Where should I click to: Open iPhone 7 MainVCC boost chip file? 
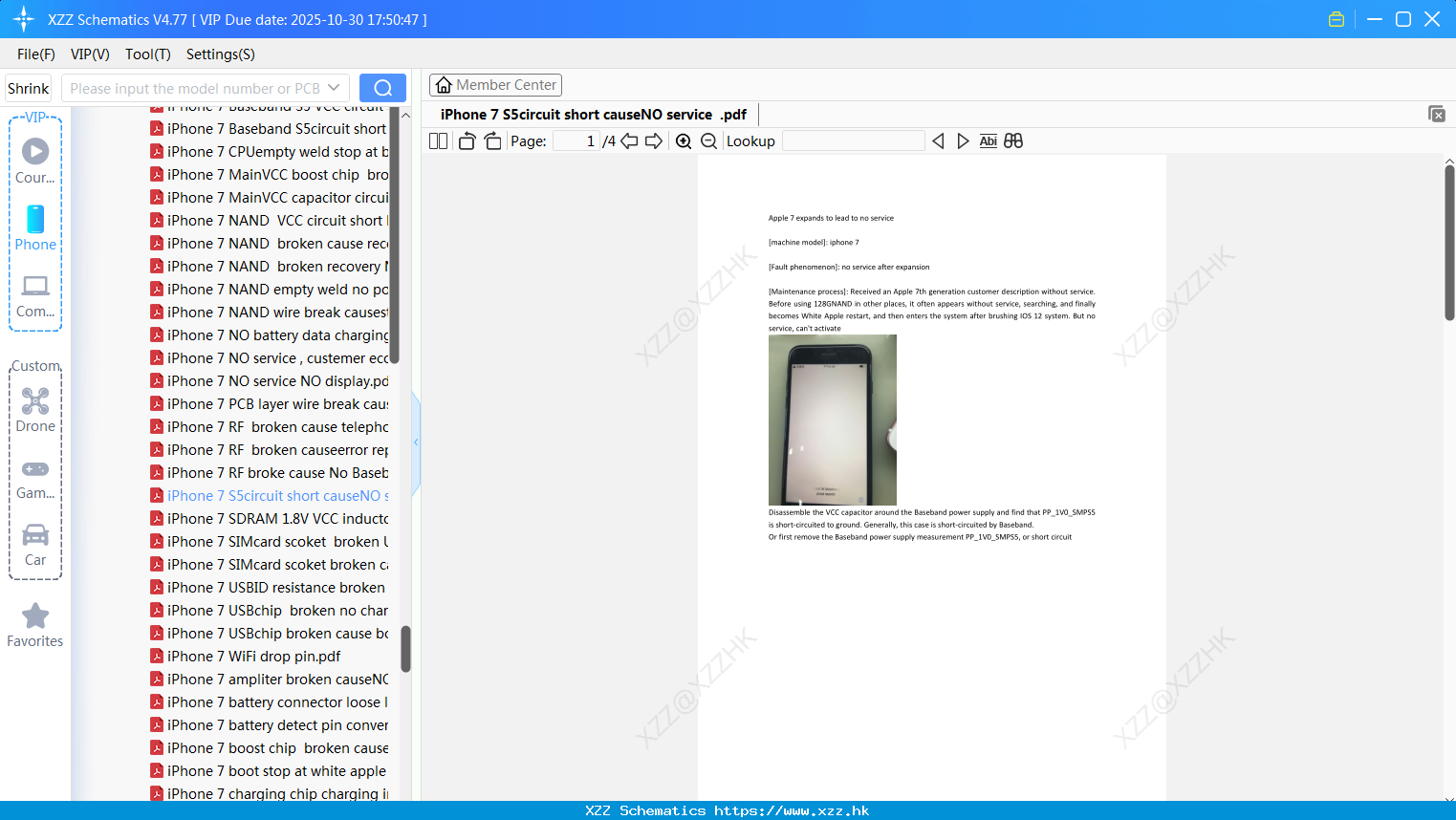[270, 175]
